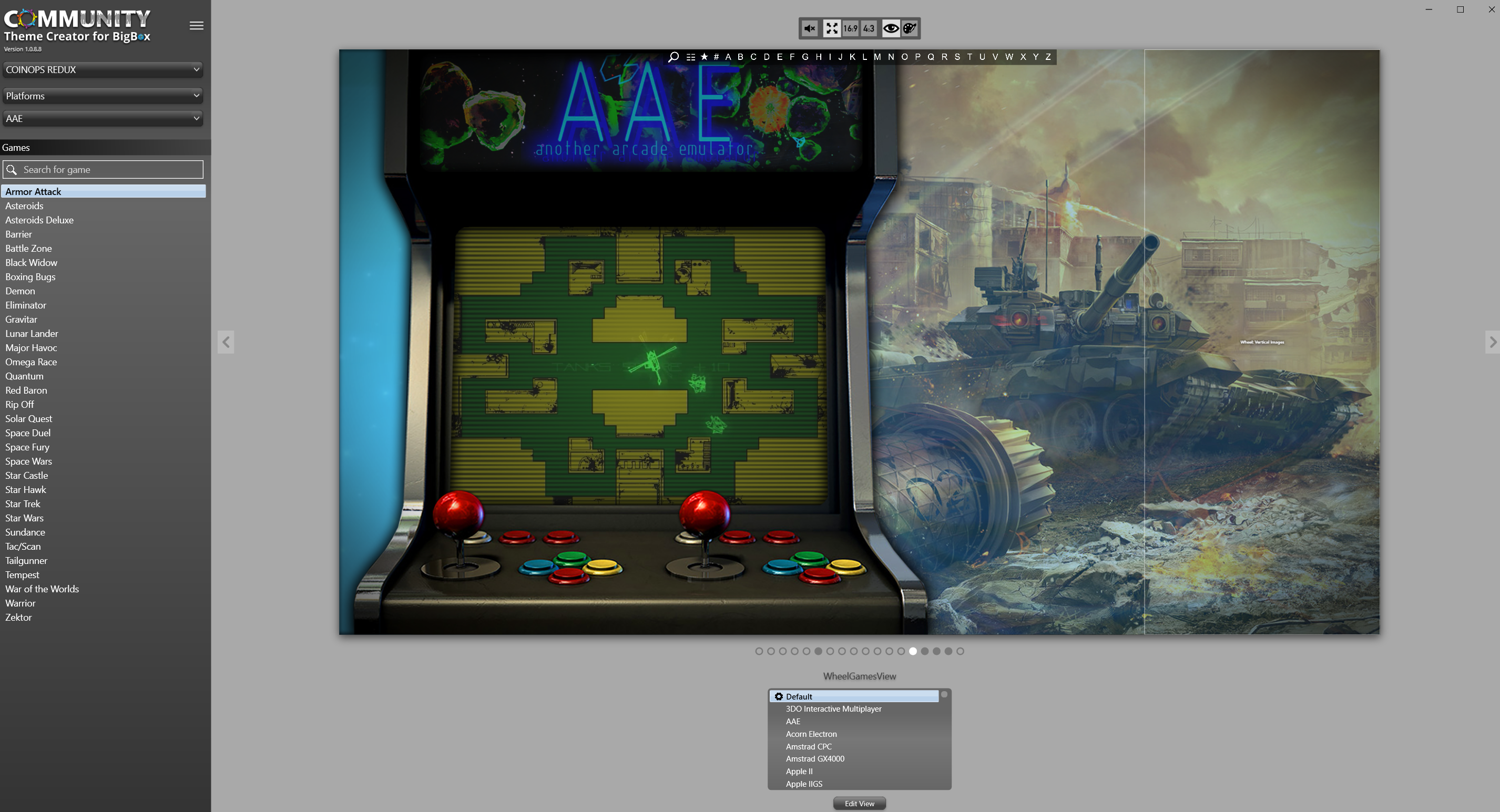Maximize the application window
The height and width of the screenshot is (812, 1500).
tap(1460, 9)
